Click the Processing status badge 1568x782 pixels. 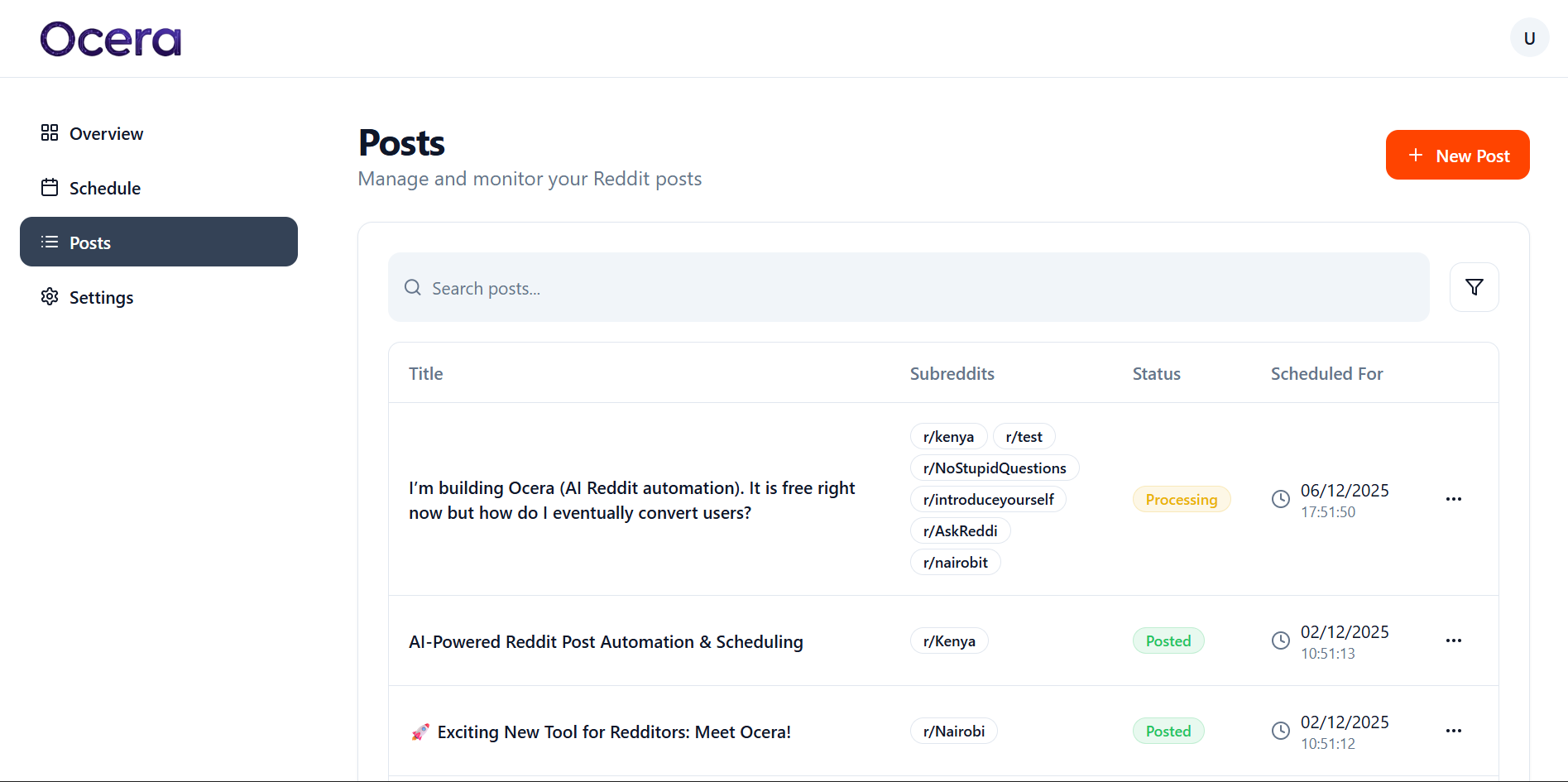1182,499
